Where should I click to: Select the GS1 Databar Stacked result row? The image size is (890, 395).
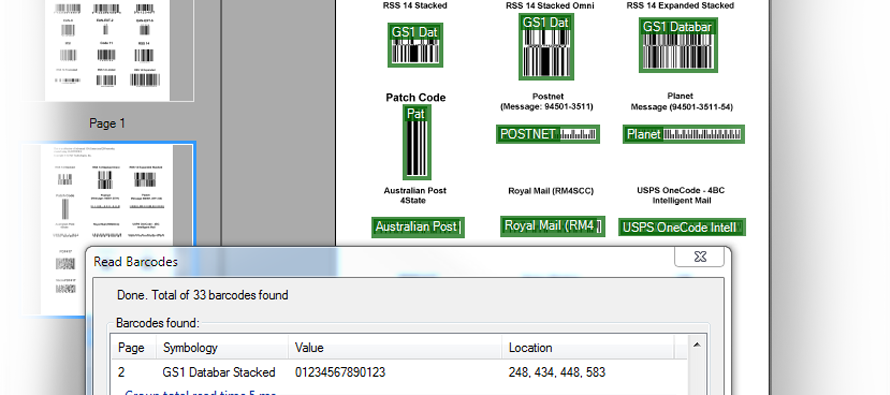tap(399, 372)
